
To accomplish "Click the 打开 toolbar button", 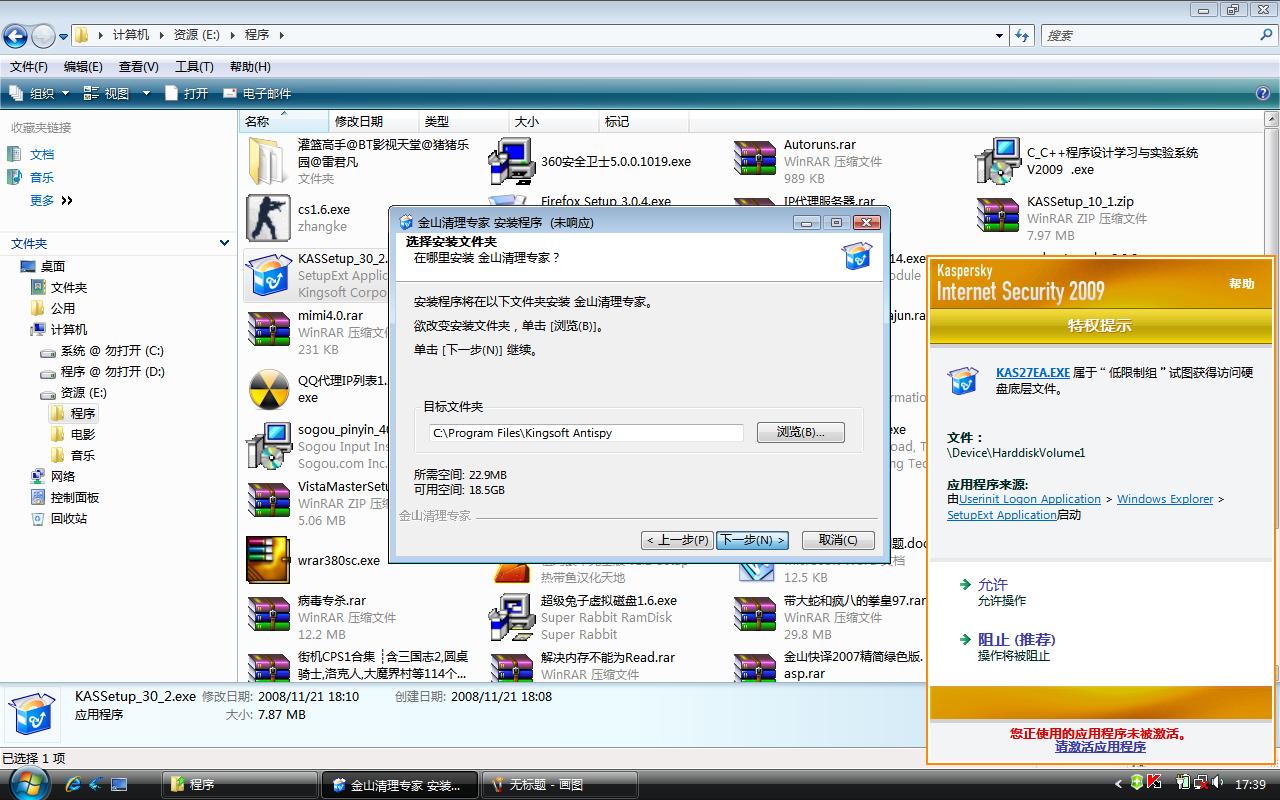I will pos(187,93).
